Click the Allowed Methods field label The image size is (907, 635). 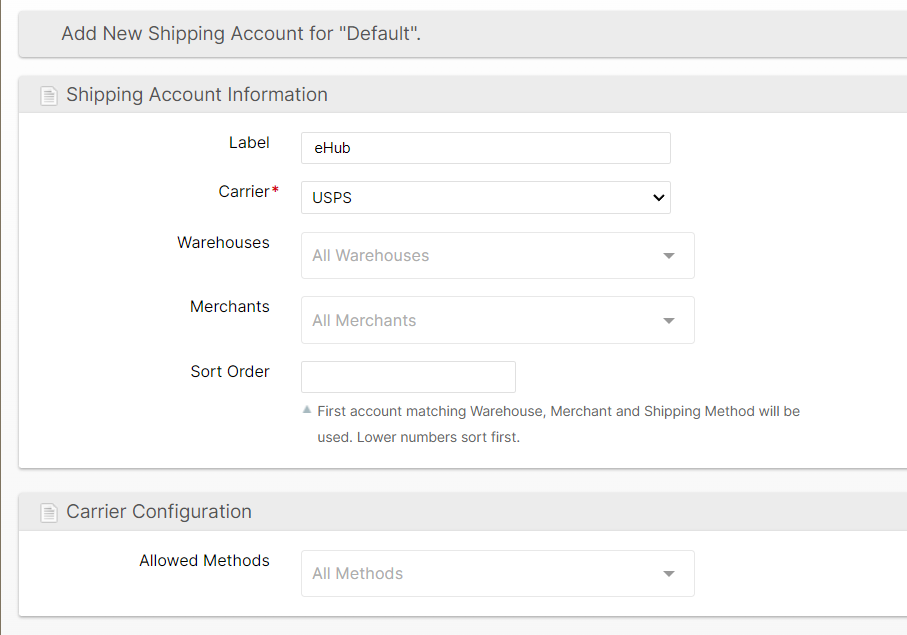point(204,560)
